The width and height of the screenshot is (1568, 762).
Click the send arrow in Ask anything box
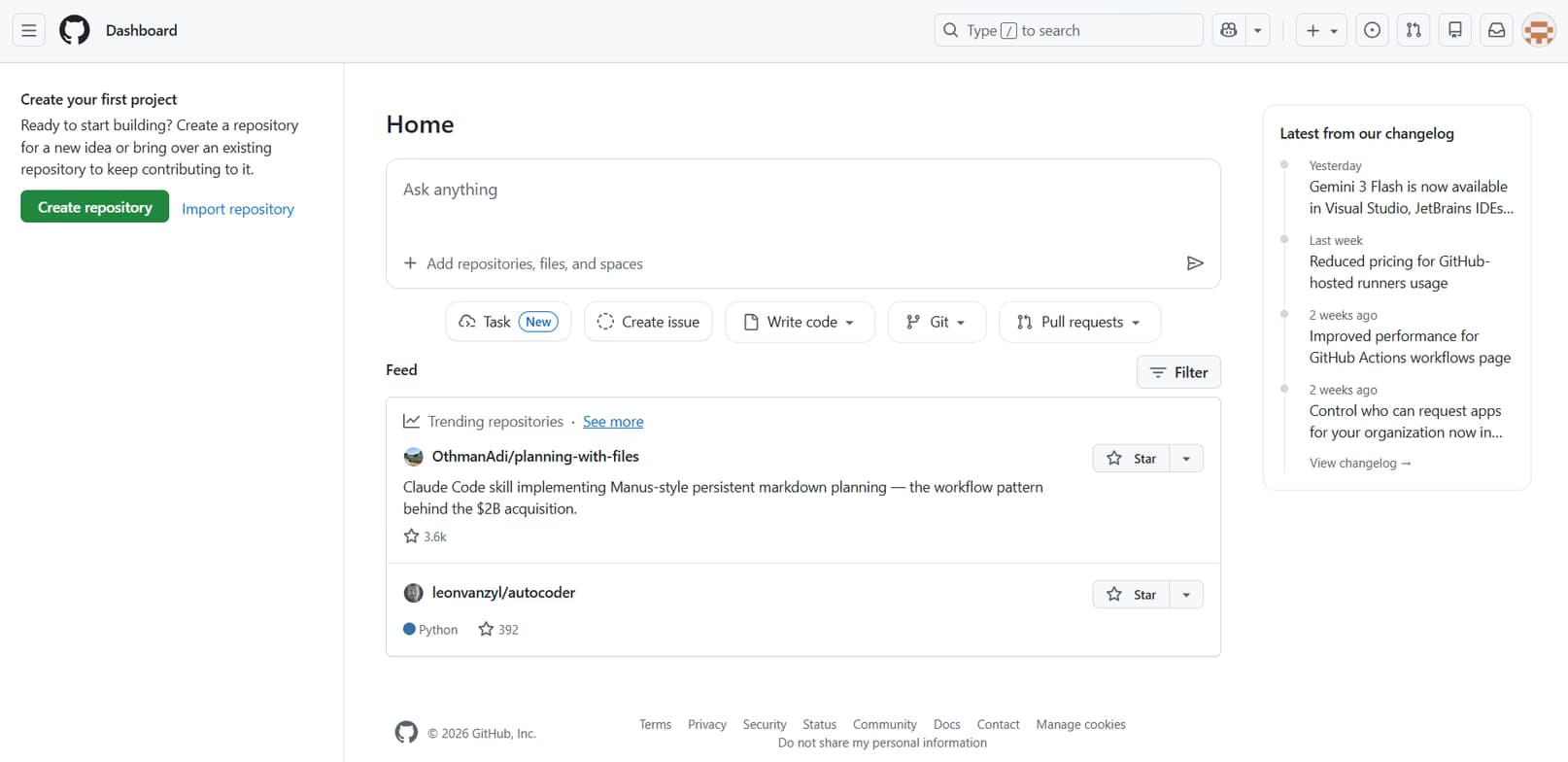pos(1195,263)
